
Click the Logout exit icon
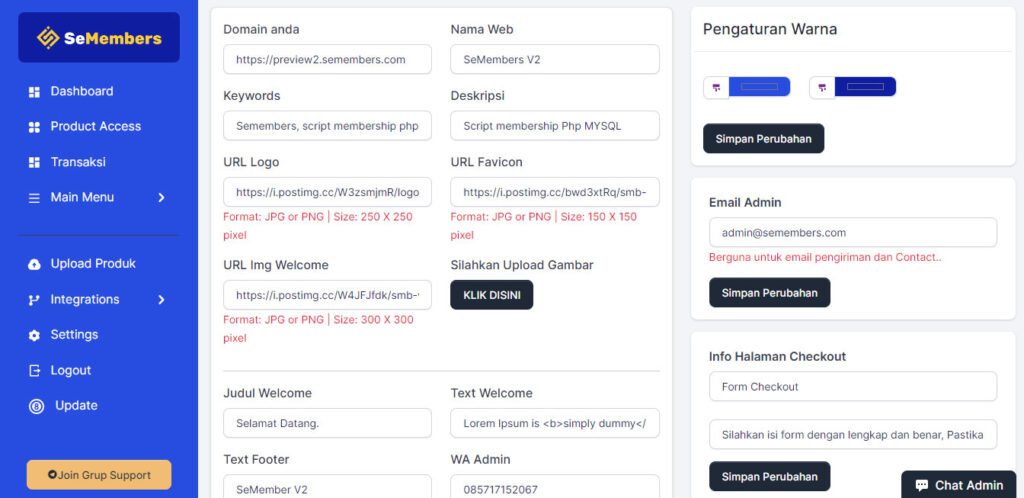[34, 371]
